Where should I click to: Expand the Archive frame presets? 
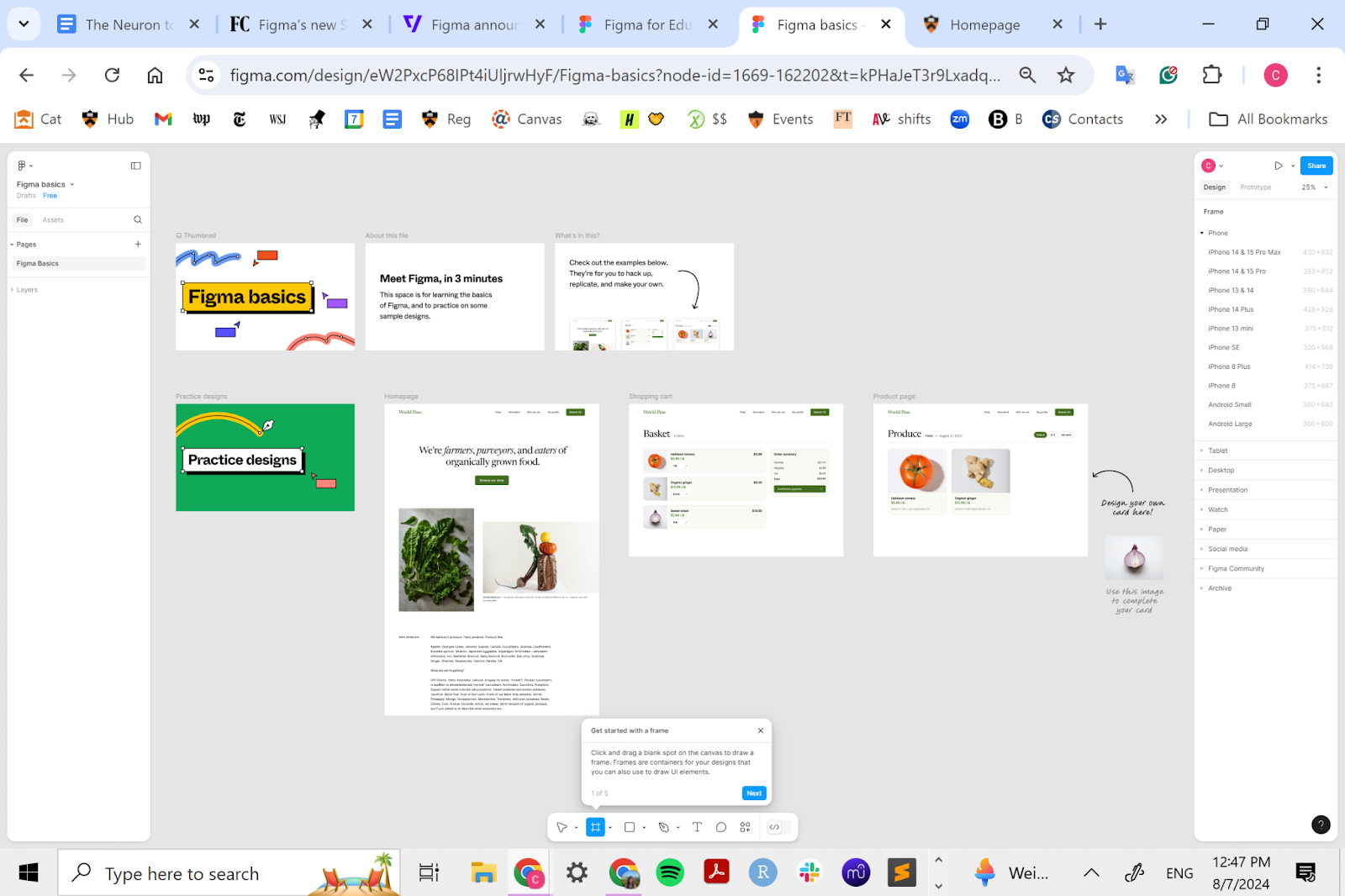(1202, 588)
